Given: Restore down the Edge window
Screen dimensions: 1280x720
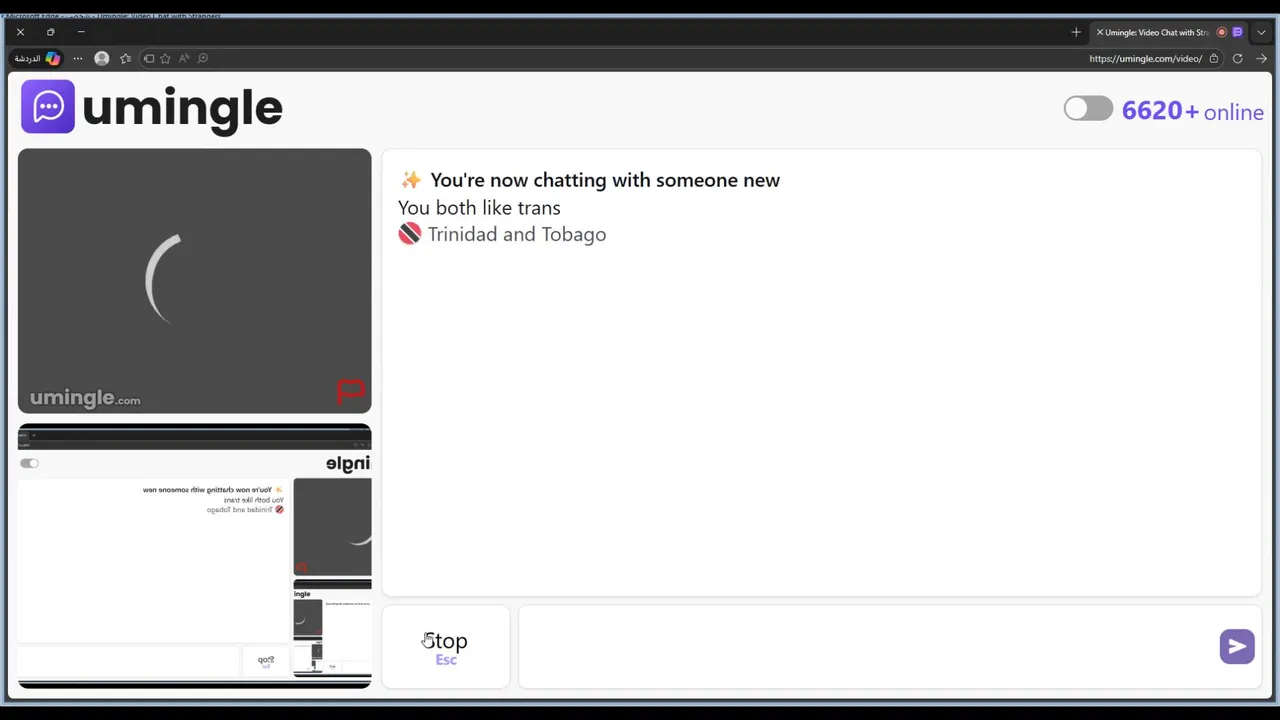Looking at the screenshot, I should pos(50,32).
